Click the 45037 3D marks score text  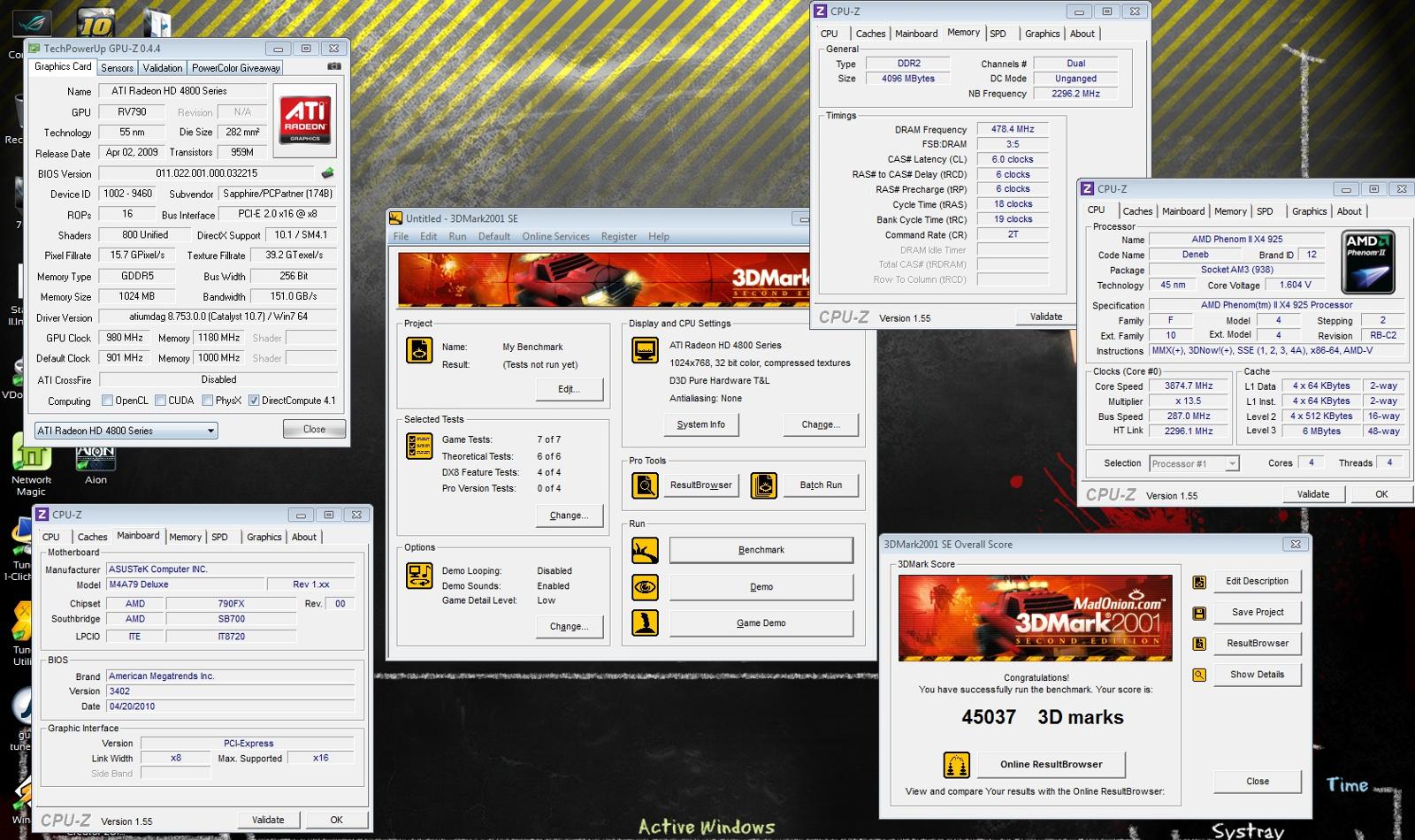(1043, 717)
